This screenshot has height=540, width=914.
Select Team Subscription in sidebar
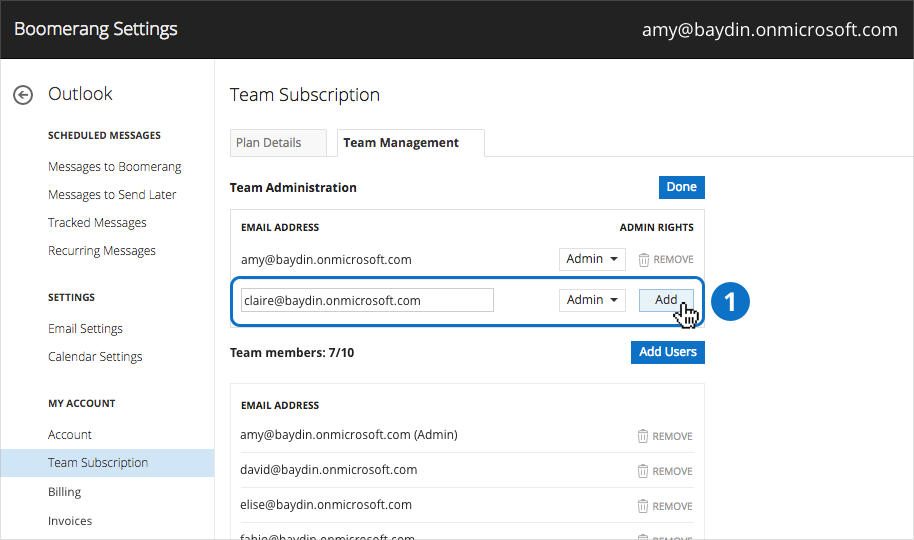pos(107,463)
